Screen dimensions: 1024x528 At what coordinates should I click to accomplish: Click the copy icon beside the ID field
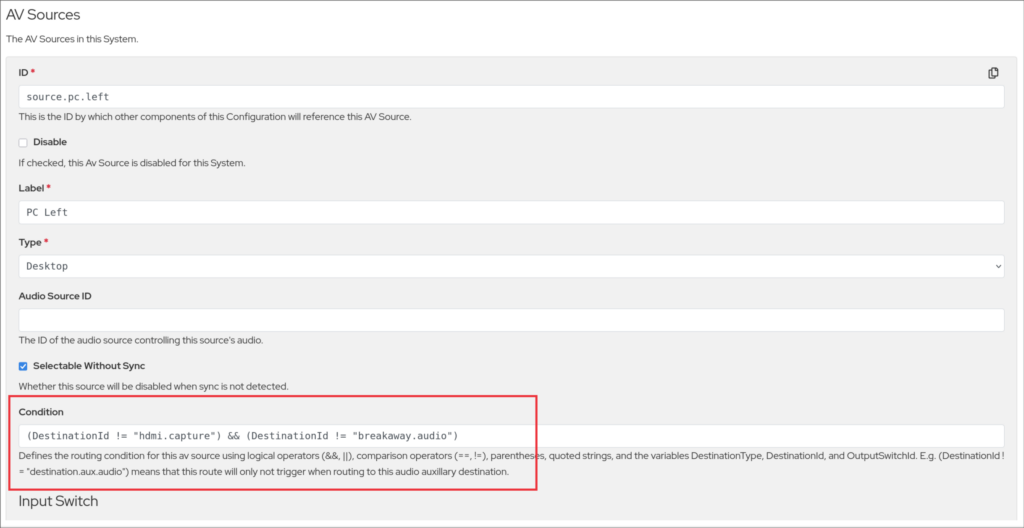click(993, 73)
